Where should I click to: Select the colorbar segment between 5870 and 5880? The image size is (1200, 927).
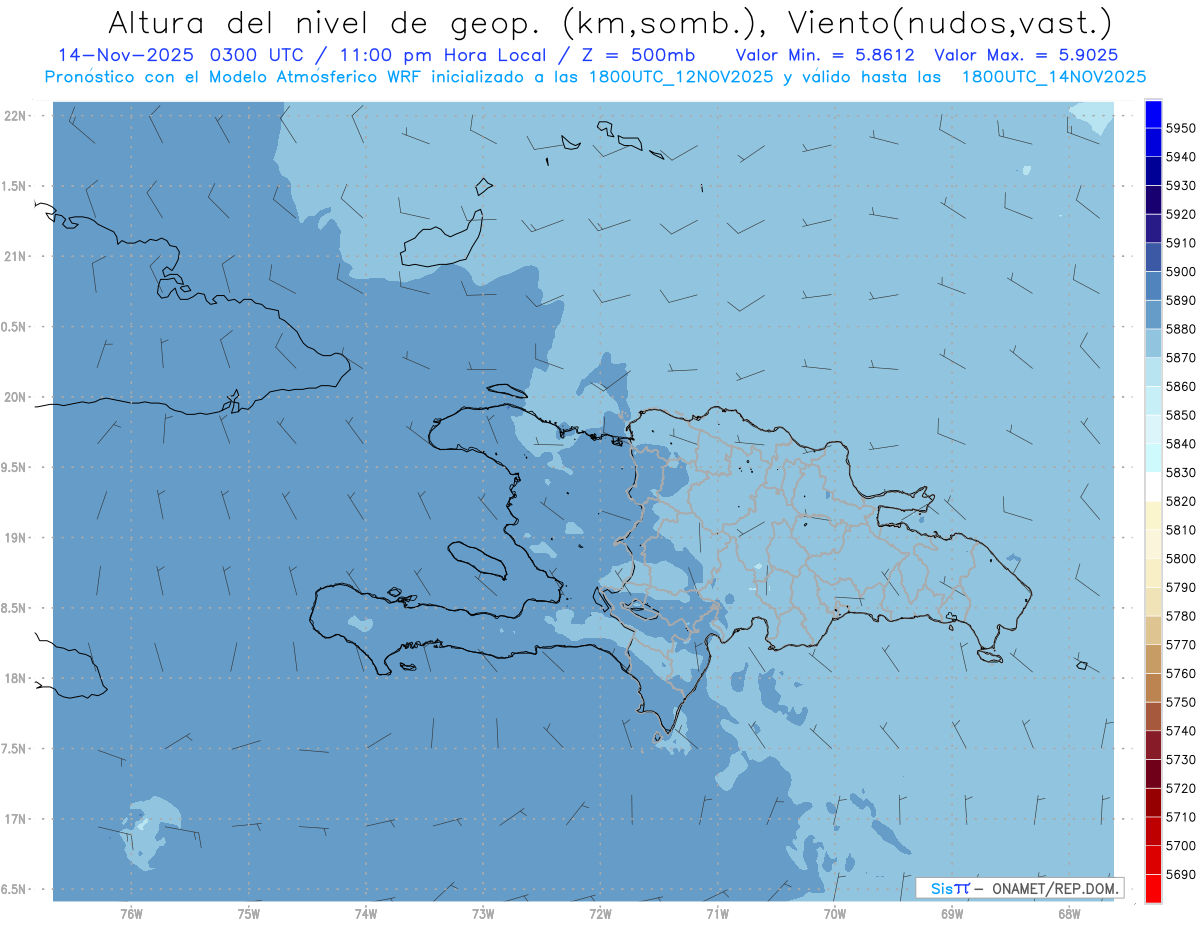1153,343
